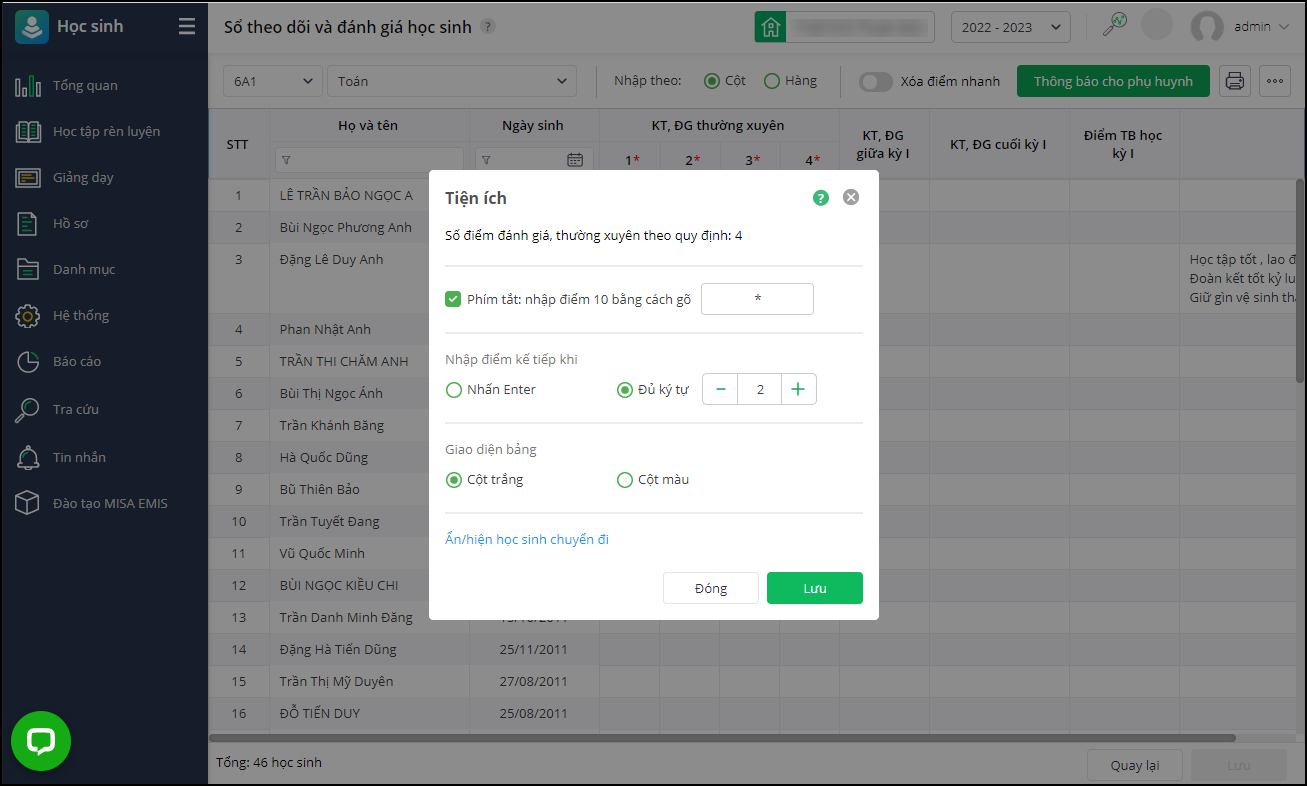Viewport: 1307px width, 786px height.
Task: Click the Họ và tên filter input
Action: pos(369,160)
